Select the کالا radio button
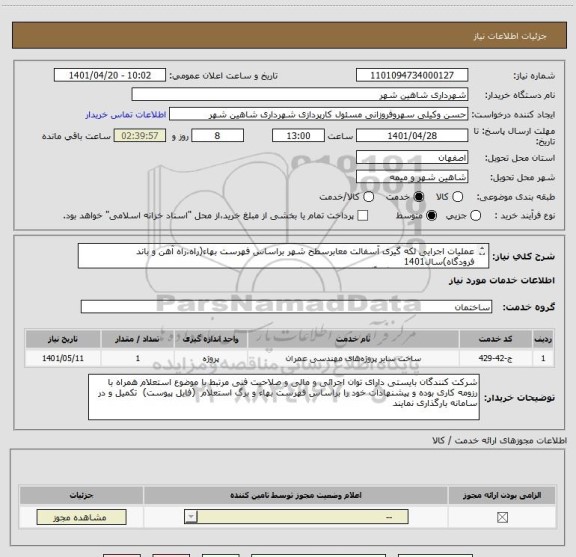 [457, 197]
